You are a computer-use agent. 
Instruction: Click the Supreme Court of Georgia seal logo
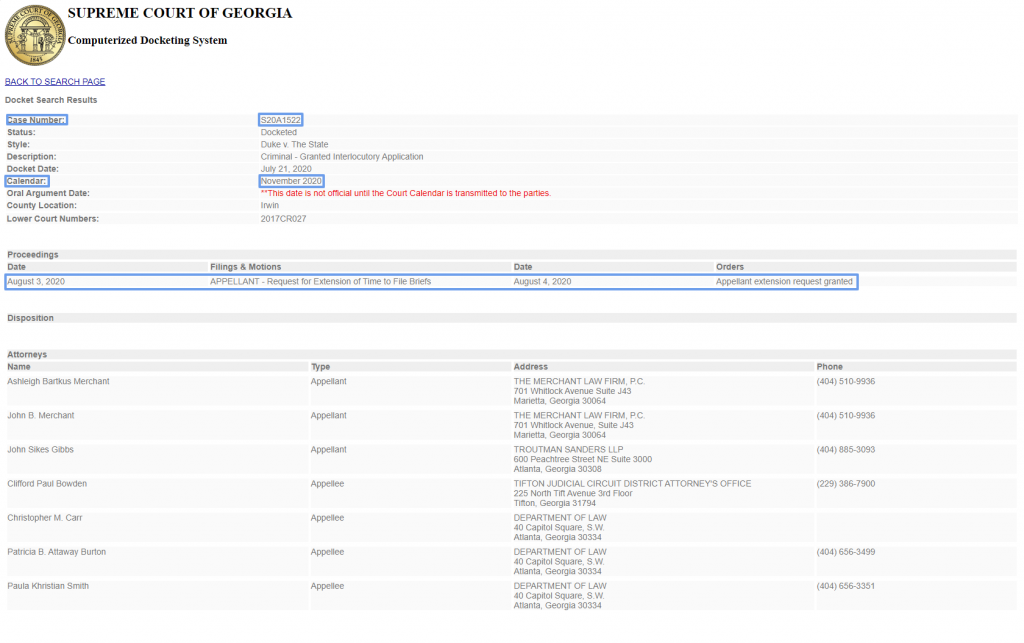(x=34, y=35)
